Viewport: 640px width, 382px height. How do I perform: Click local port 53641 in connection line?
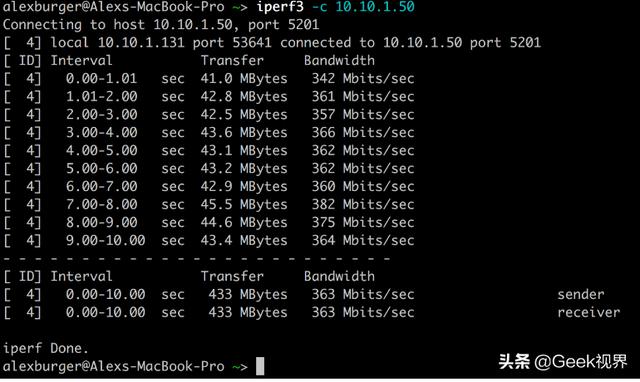click(x=232, y=42)
